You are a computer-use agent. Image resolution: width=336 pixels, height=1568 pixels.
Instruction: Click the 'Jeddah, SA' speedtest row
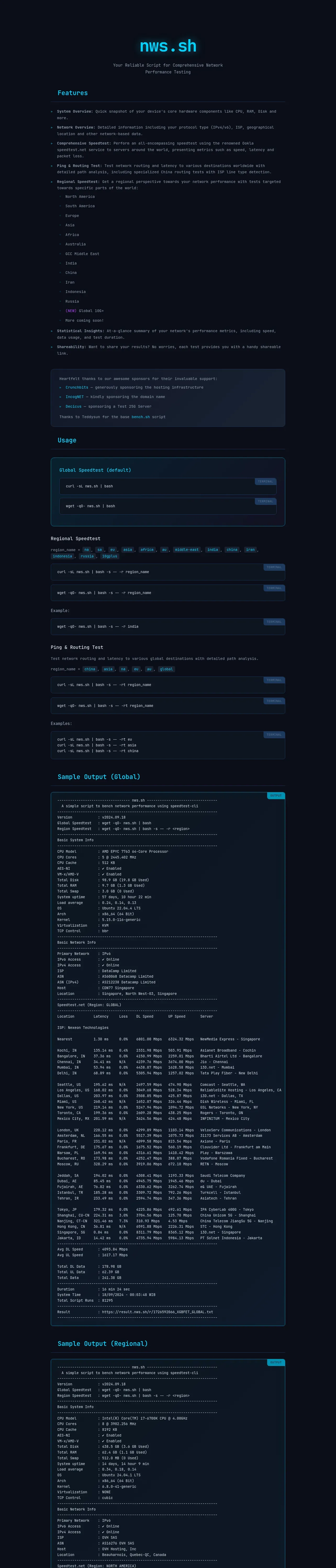click(151, 1175)
